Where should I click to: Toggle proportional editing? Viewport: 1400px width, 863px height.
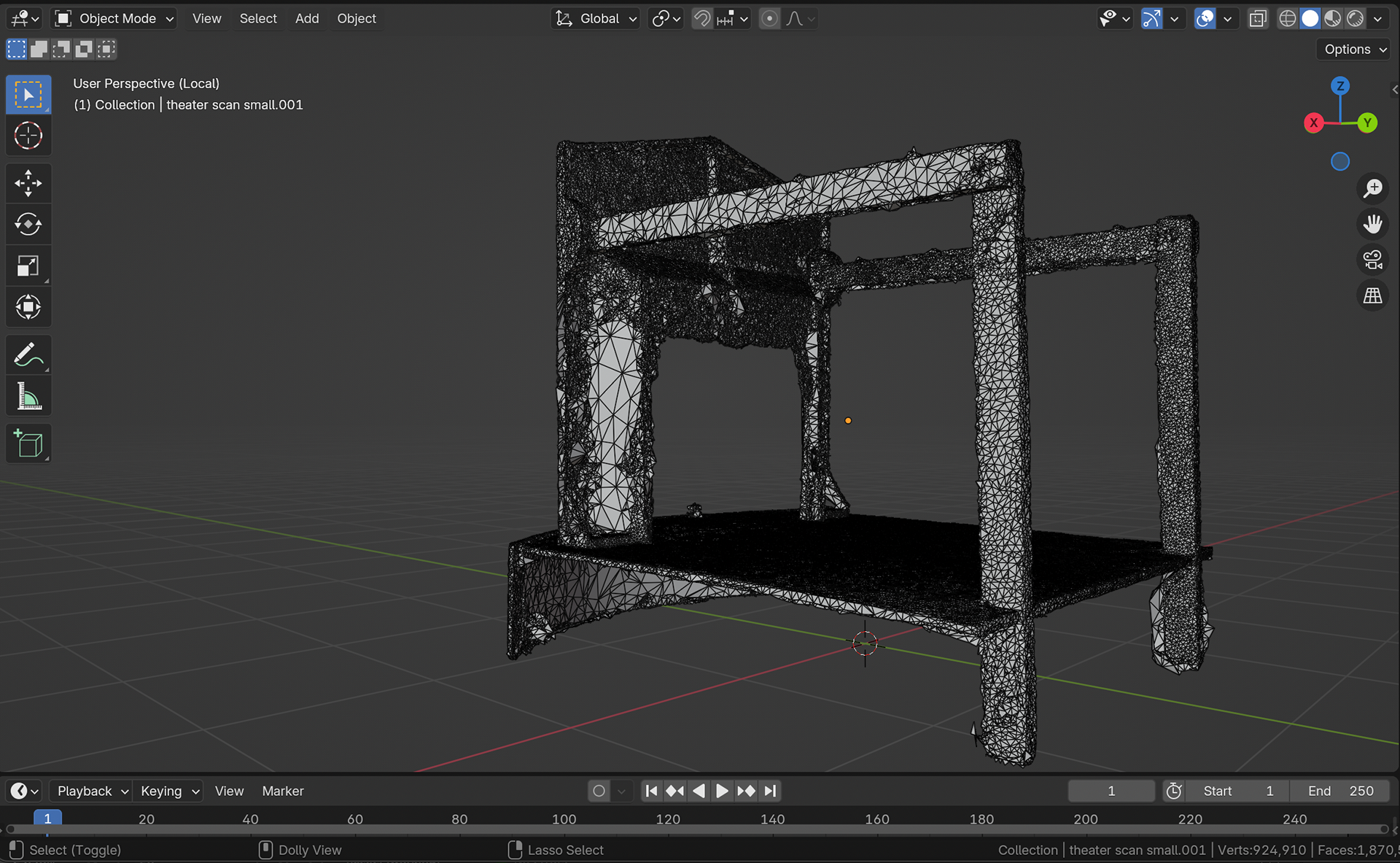click(769, 18)
